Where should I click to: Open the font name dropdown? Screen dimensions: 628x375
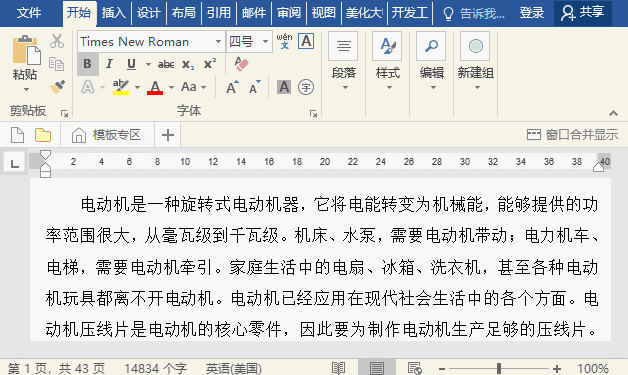218,41
